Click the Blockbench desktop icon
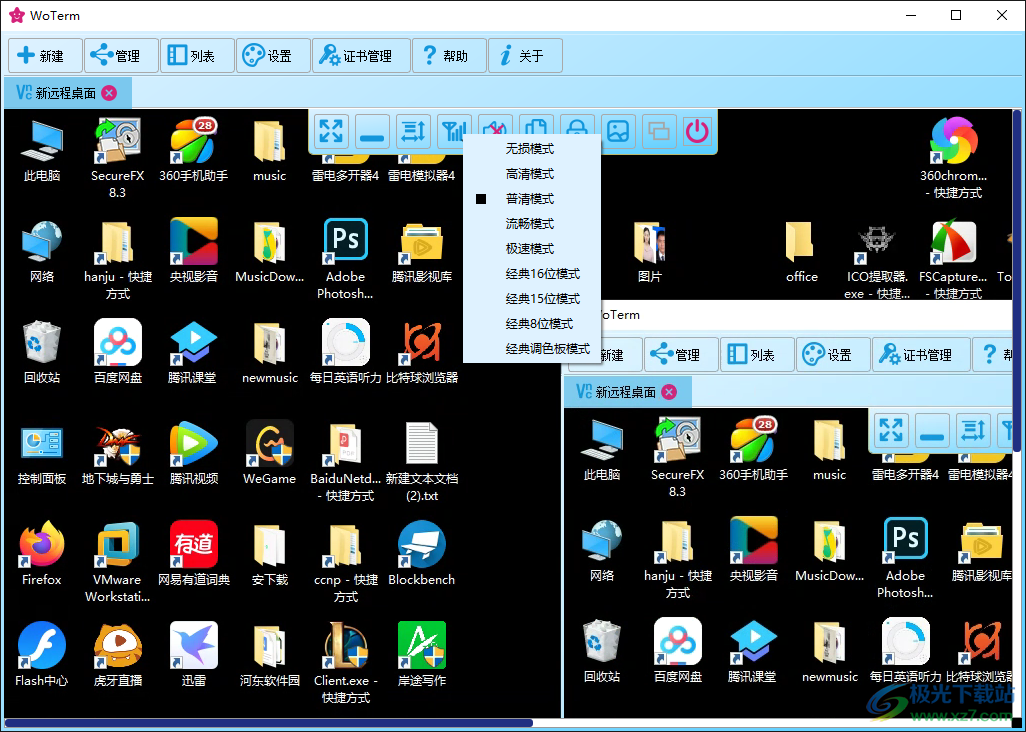Viewport: 1026px width, 732px height. [x=421, y=555]
